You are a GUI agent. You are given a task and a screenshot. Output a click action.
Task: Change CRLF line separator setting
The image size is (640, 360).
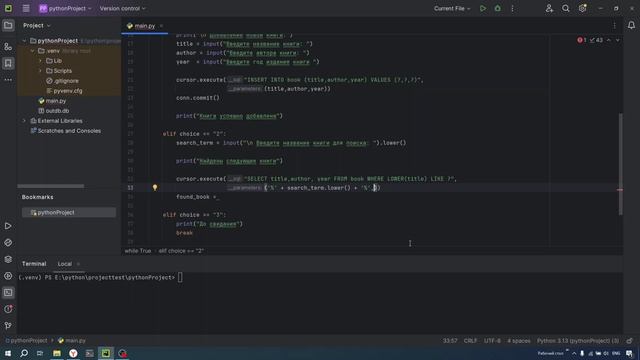click(470, 340)
